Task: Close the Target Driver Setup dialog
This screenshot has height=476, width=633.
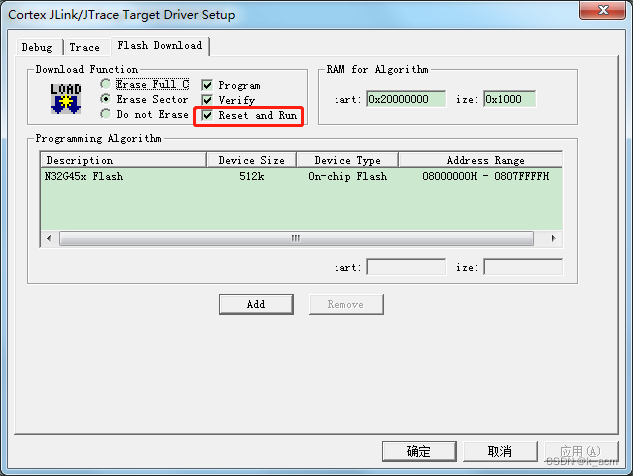Action: (603, 10)
